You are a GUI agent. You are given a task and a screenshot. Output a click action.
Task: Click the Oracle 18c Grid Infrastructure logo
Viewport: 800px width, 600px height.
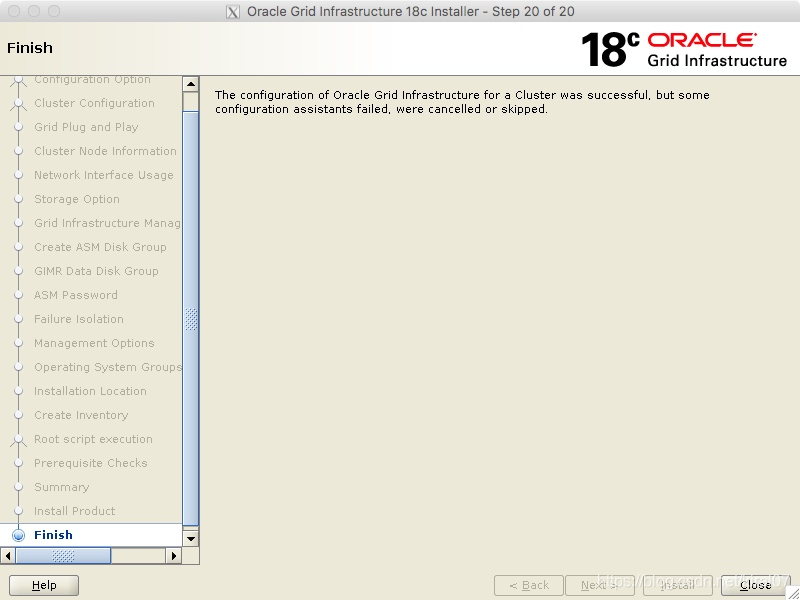[x=684, y=49]
